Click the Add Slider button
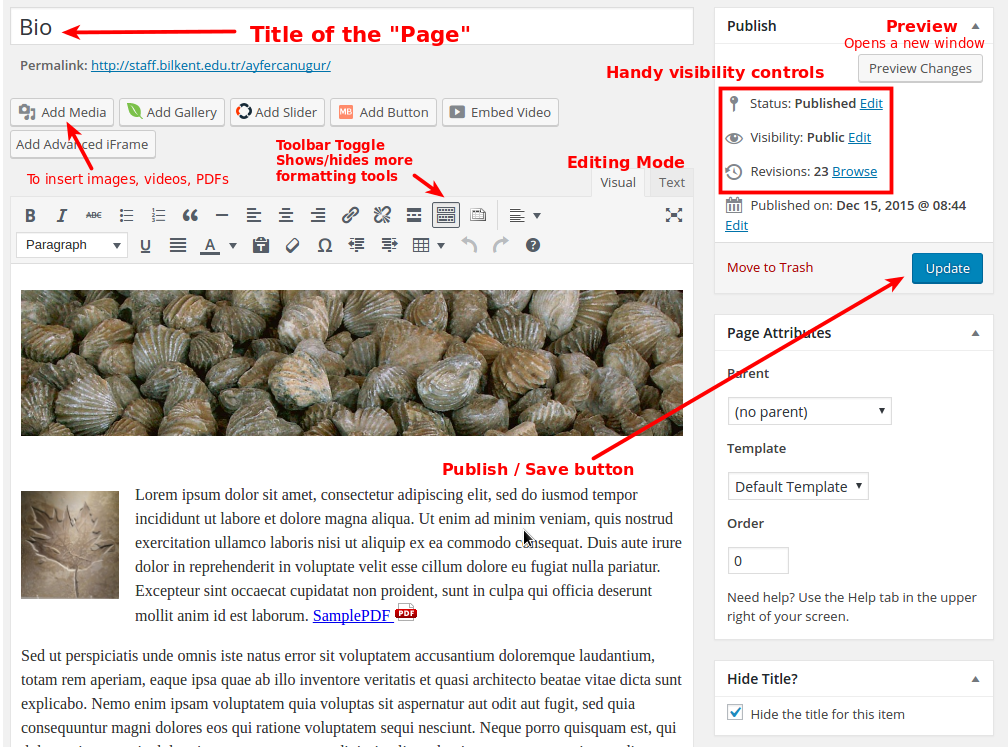1008x747 pixels. pos(277,112)
